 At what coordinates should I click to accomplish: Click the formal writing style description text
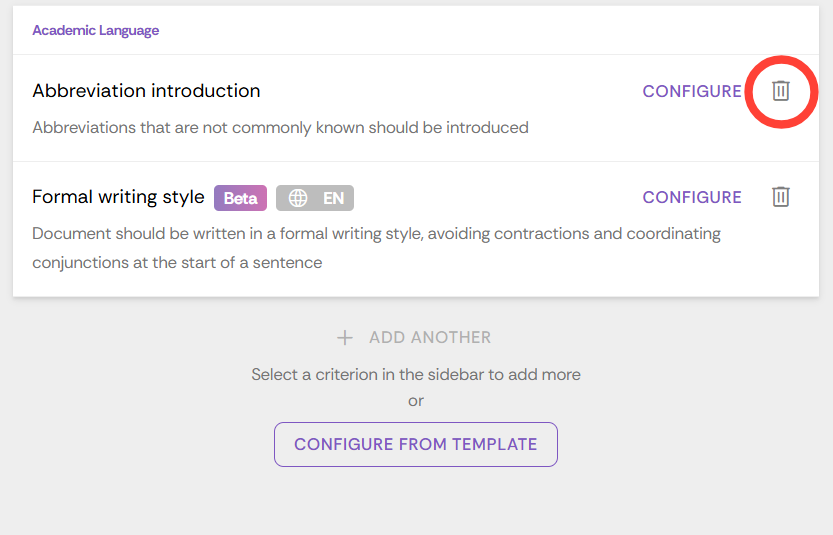coord(376,234)
